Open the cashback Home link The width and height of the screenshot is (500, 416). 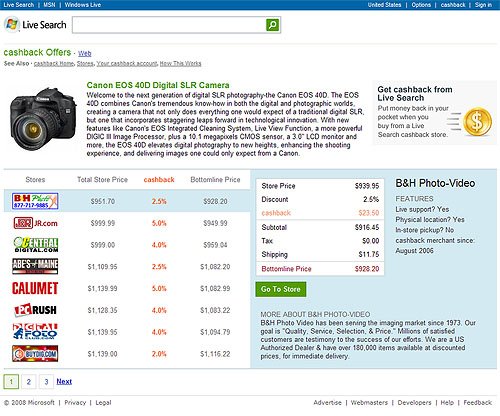54,63
